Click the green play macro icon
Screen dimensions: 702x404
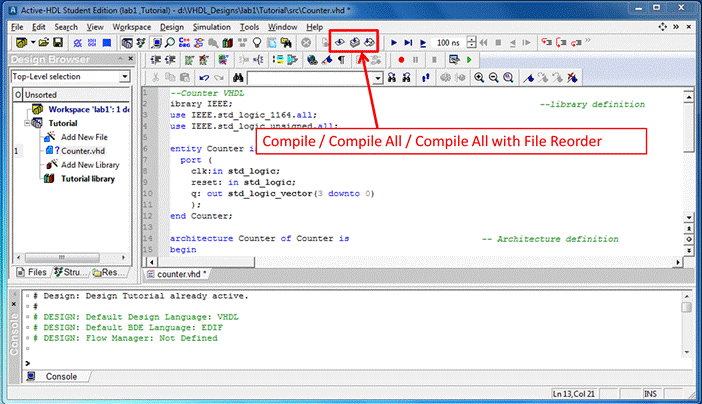469,60
